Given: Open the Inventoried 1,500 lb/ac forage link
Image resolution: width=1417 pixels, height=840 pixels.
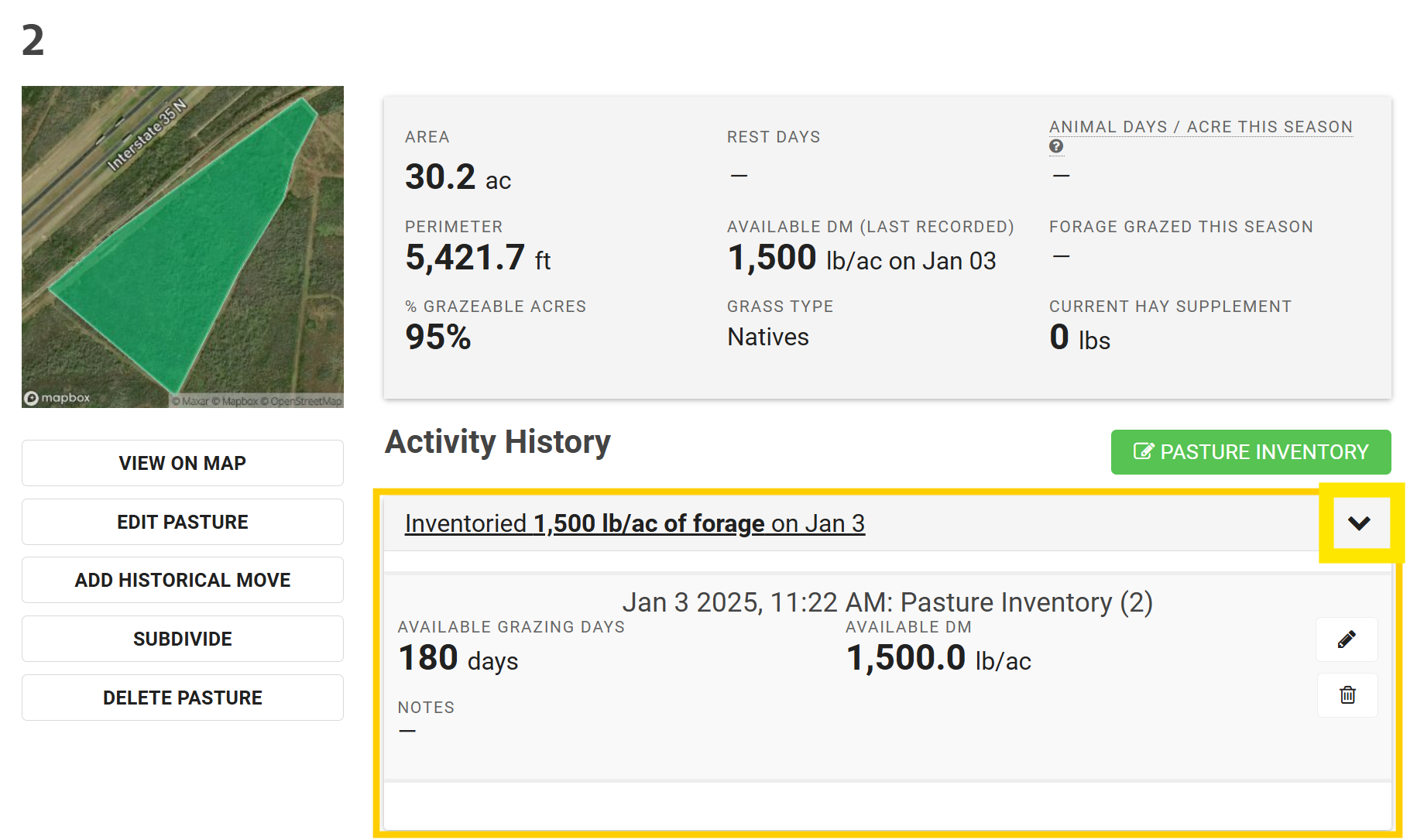Looking at the screenshot, I should (x=635, y=523).
